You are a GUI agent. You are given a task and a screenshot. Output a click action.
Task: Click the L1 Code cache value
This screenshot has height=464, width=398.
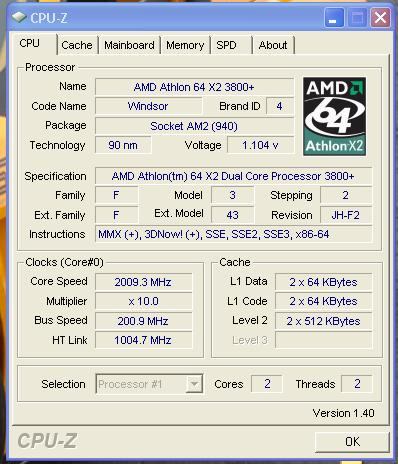[323, 301]
